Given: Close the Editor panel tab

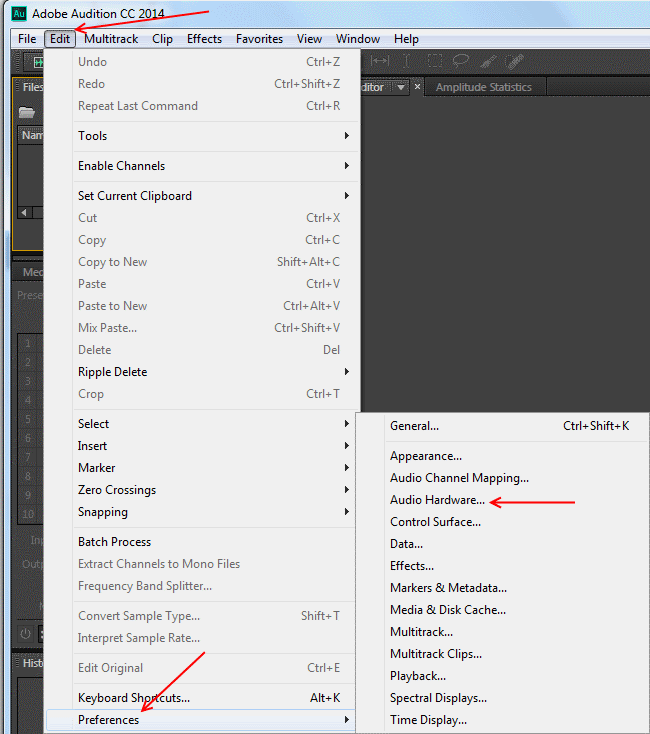Looking at the screenshot, I should [418, 87].
